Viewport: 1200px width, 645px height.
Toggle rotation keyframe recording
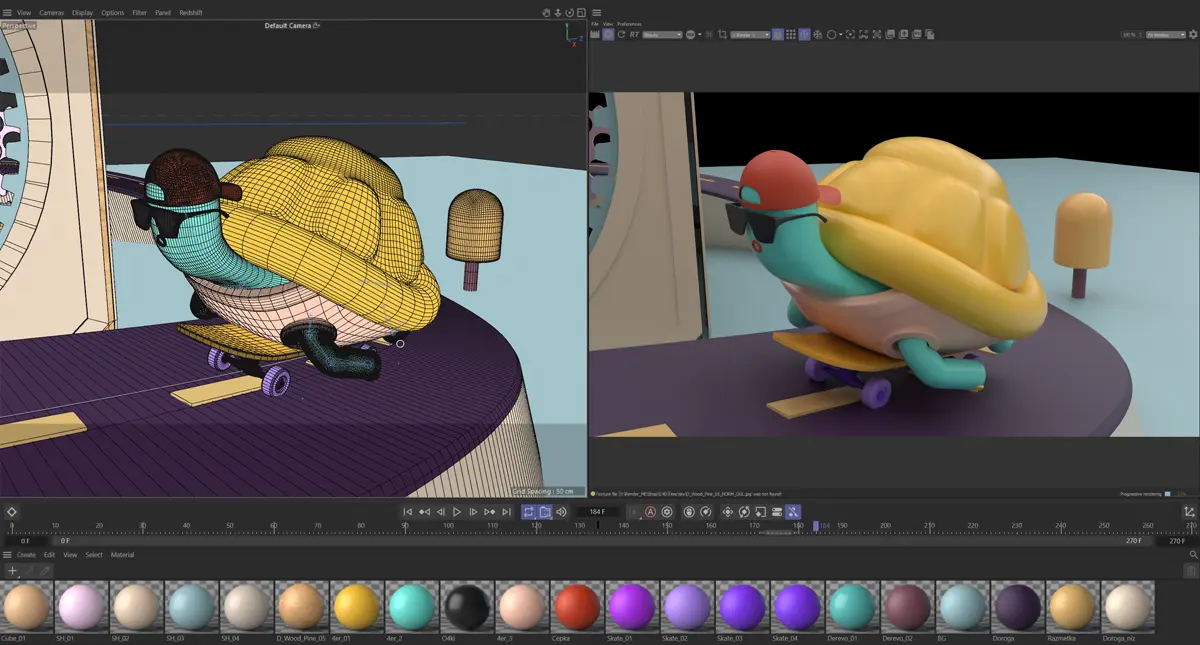coord(744,512)
